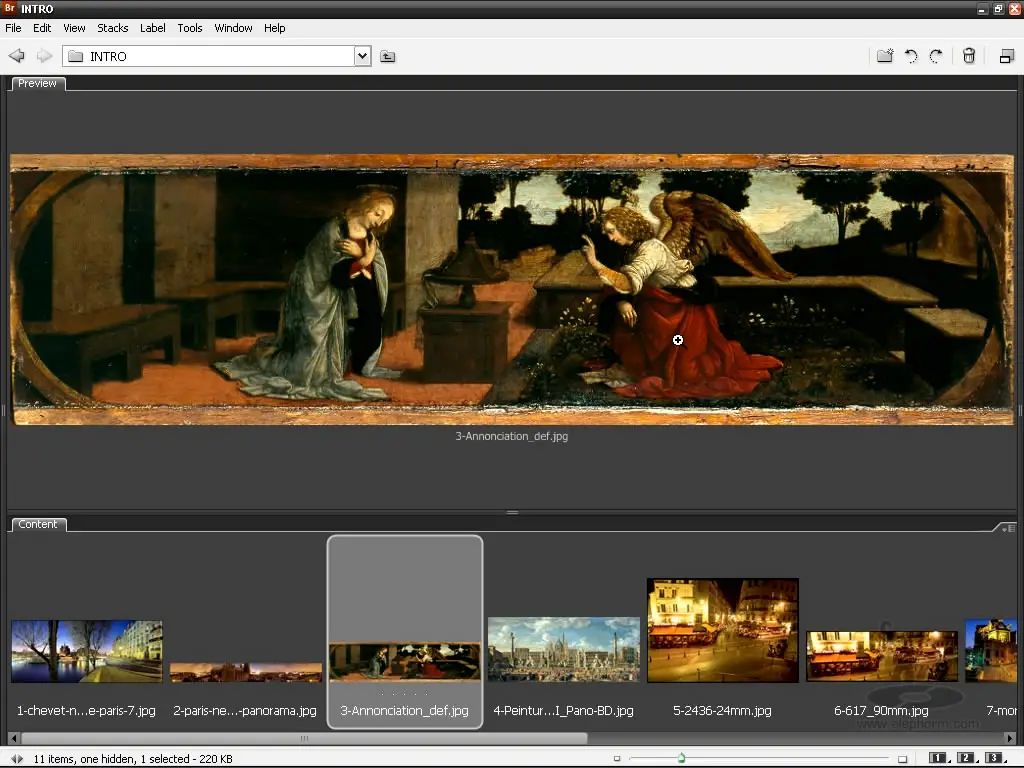Select the Preview panel tab
Image resolution: width=1024 pixels, height=768 pixels.
38,84
